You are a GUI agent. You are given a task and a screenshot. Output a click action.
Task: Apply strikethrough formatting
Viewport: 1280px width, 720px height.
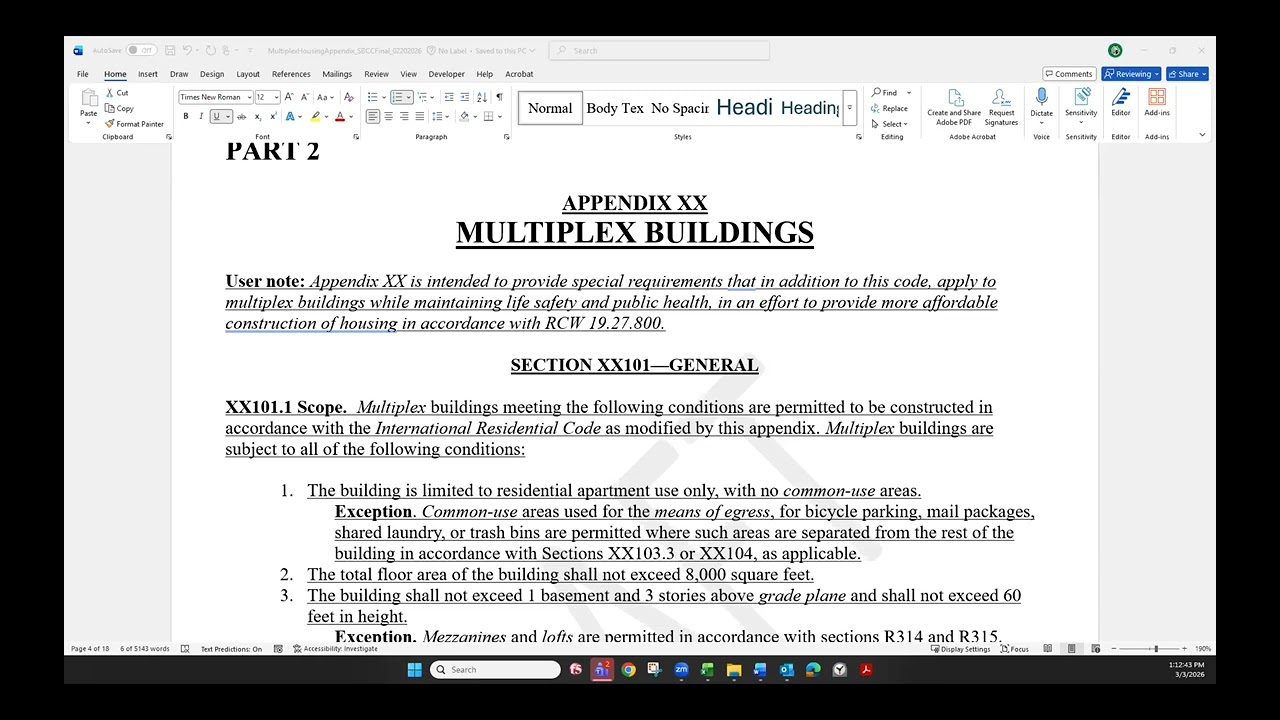(241, 116)
